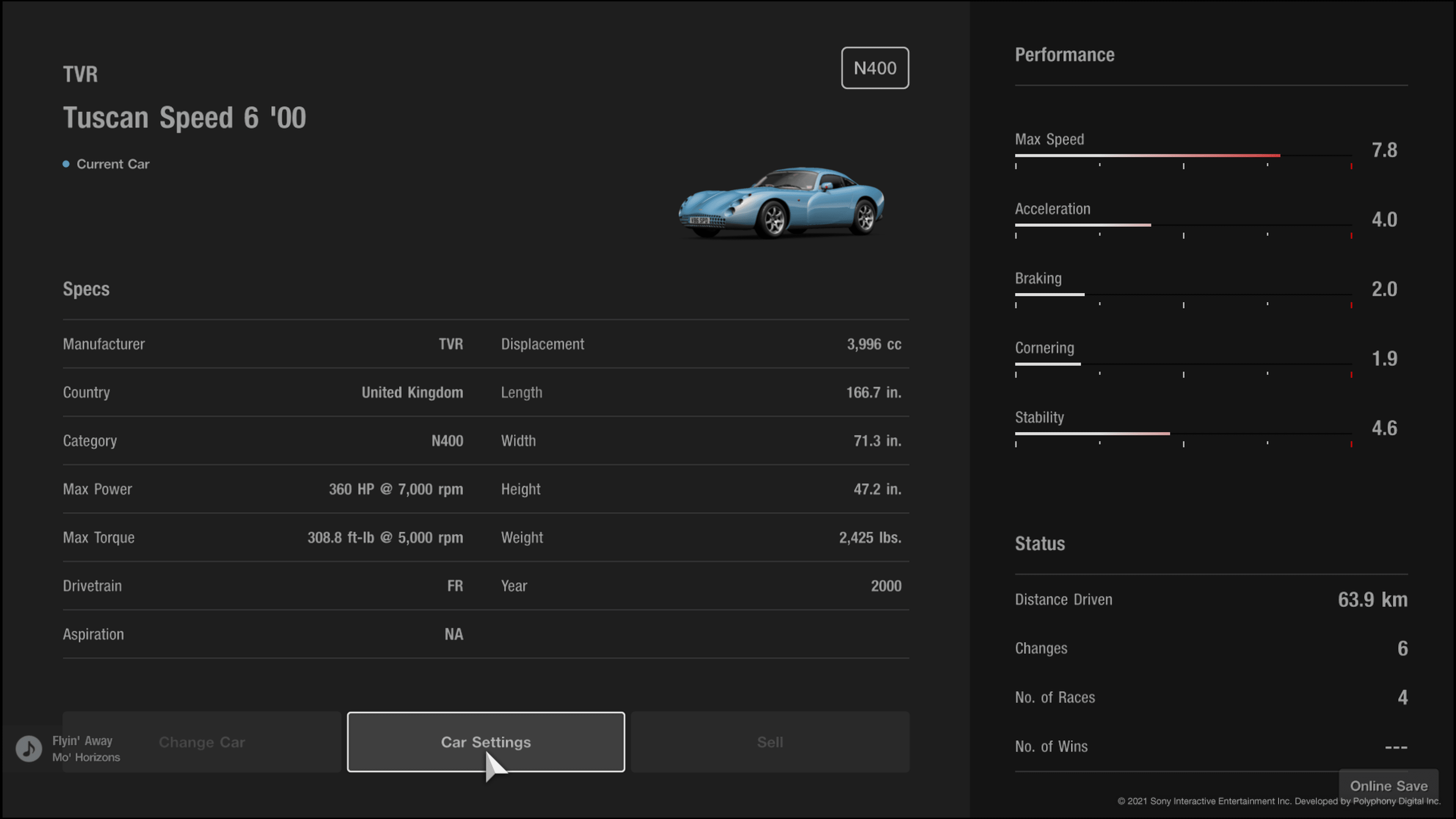
Task: Select the blue Tuscan car thumbnail
Action: (782, 202)
